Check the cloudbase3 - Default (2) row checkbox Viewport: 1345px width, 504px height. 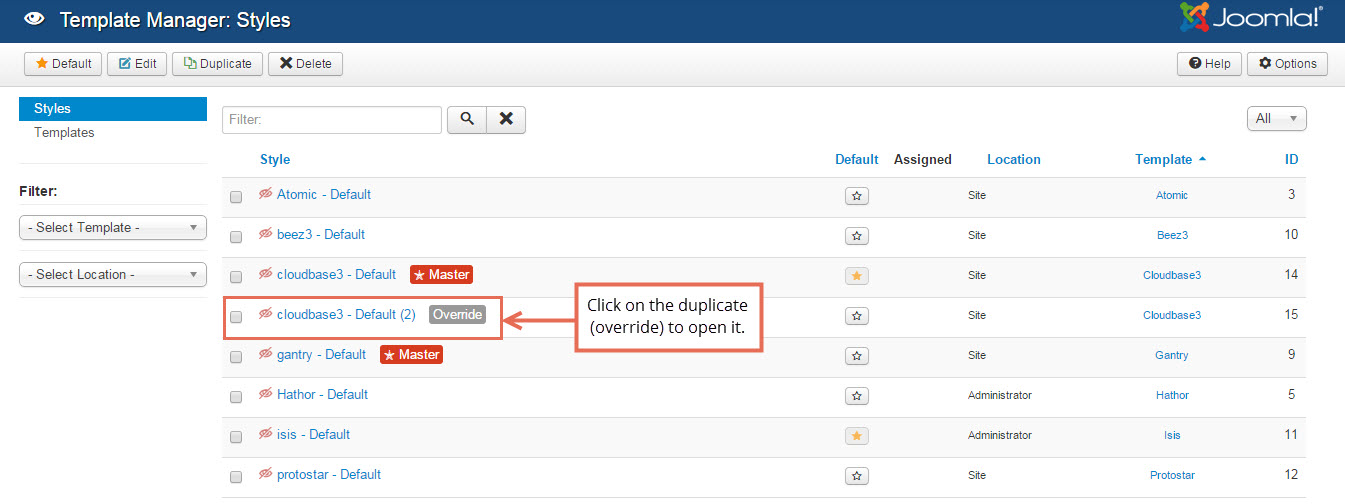click(236, 317)
